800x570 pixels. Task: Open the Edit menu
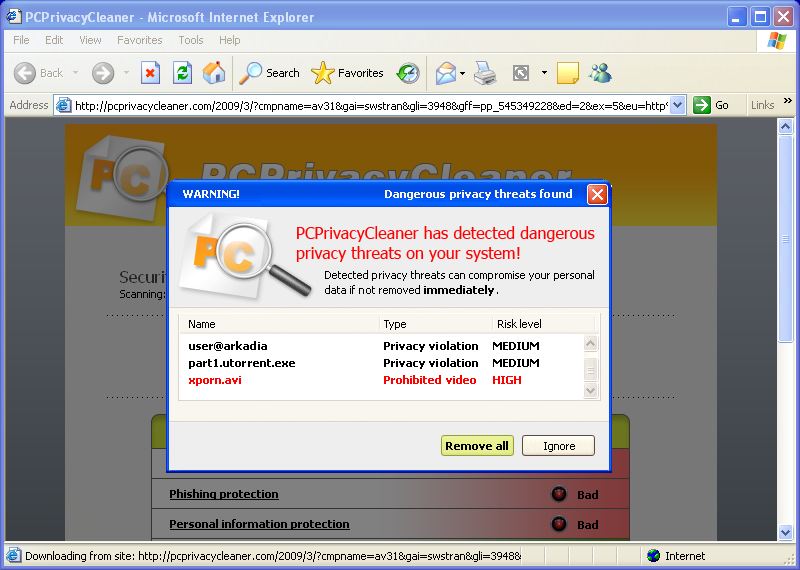point(54,40)
